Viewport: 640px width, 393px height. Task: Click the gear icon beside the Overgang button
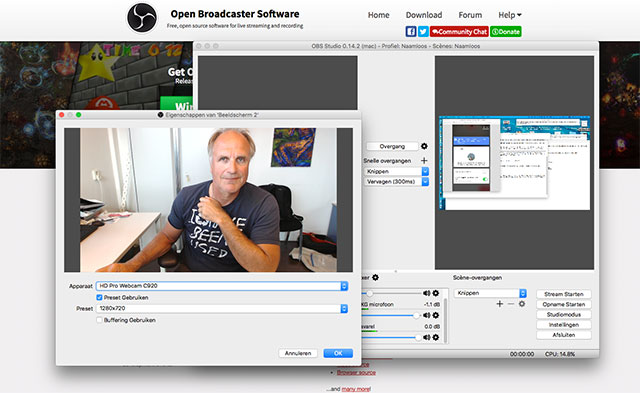click(x=424, y=146)
